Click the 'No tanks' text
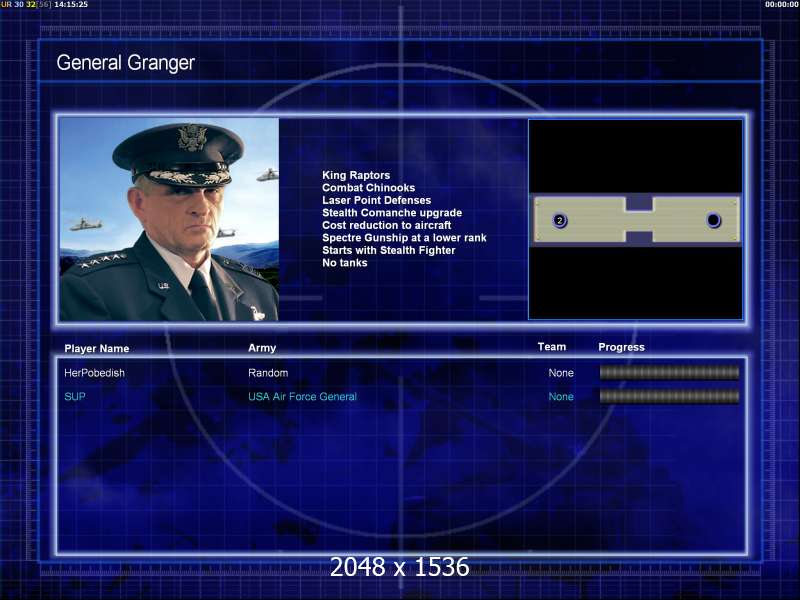800x600 pixels. point(344,263)
